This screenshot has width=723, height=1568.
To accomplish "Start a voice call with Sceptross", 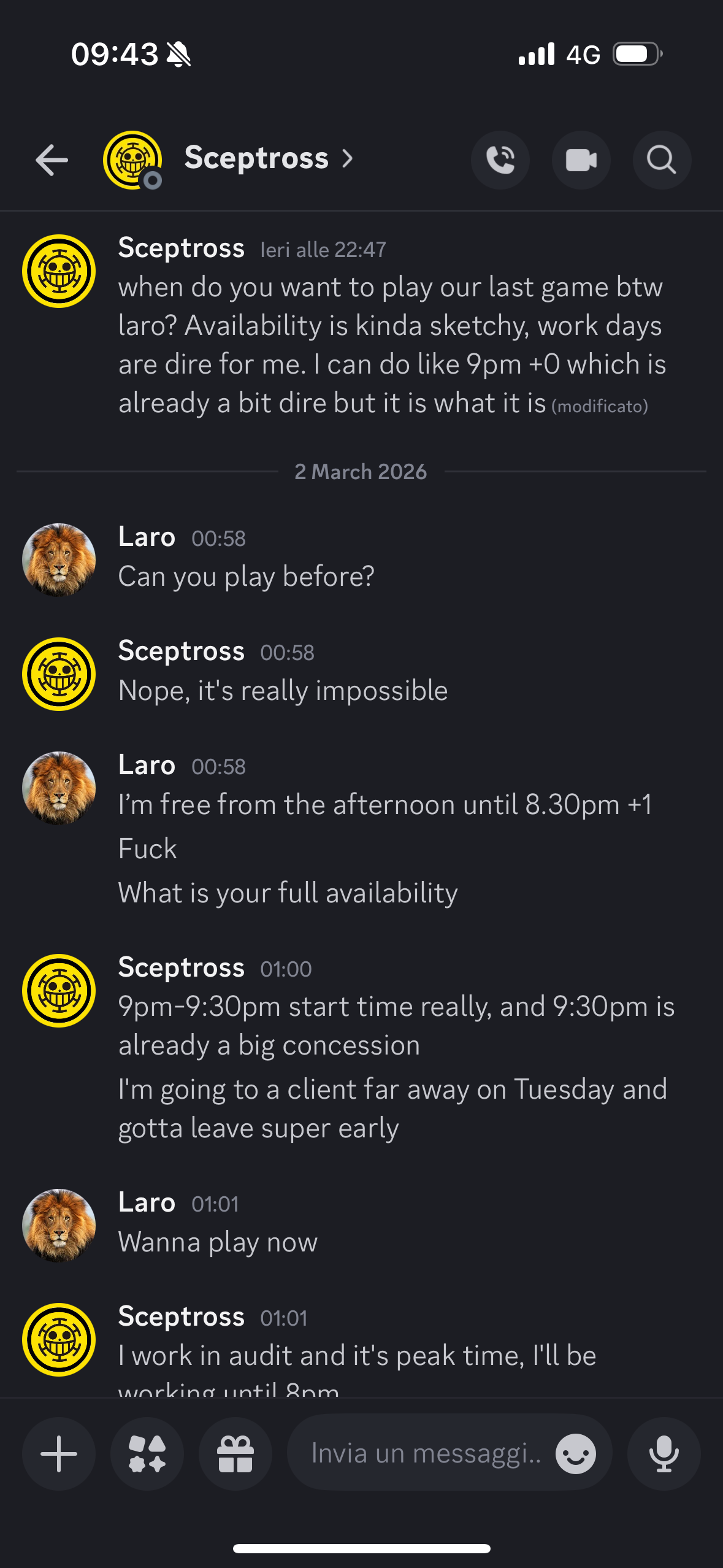I will tap(500, 160).
